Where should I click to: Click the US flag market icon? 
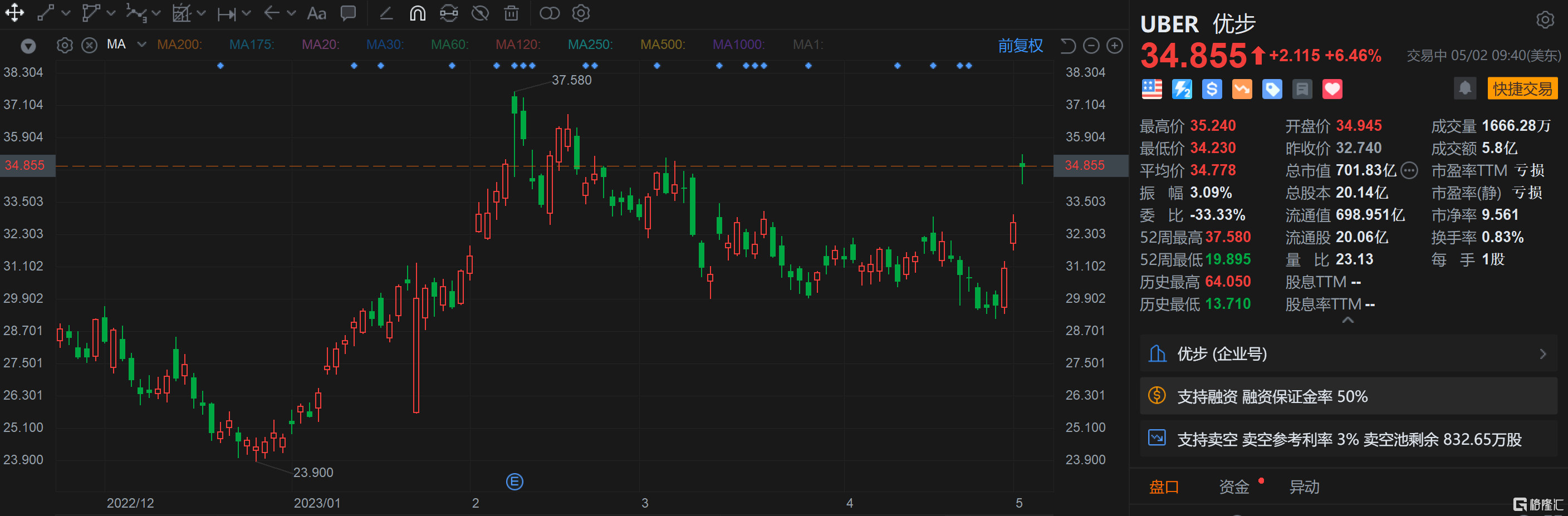pos(1151,89)
